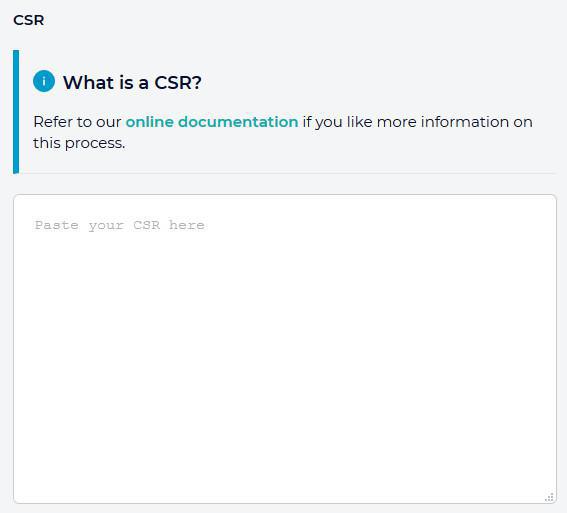Select the What is a CSR? heading
The image size is (567, 513).
click(132, 82)
